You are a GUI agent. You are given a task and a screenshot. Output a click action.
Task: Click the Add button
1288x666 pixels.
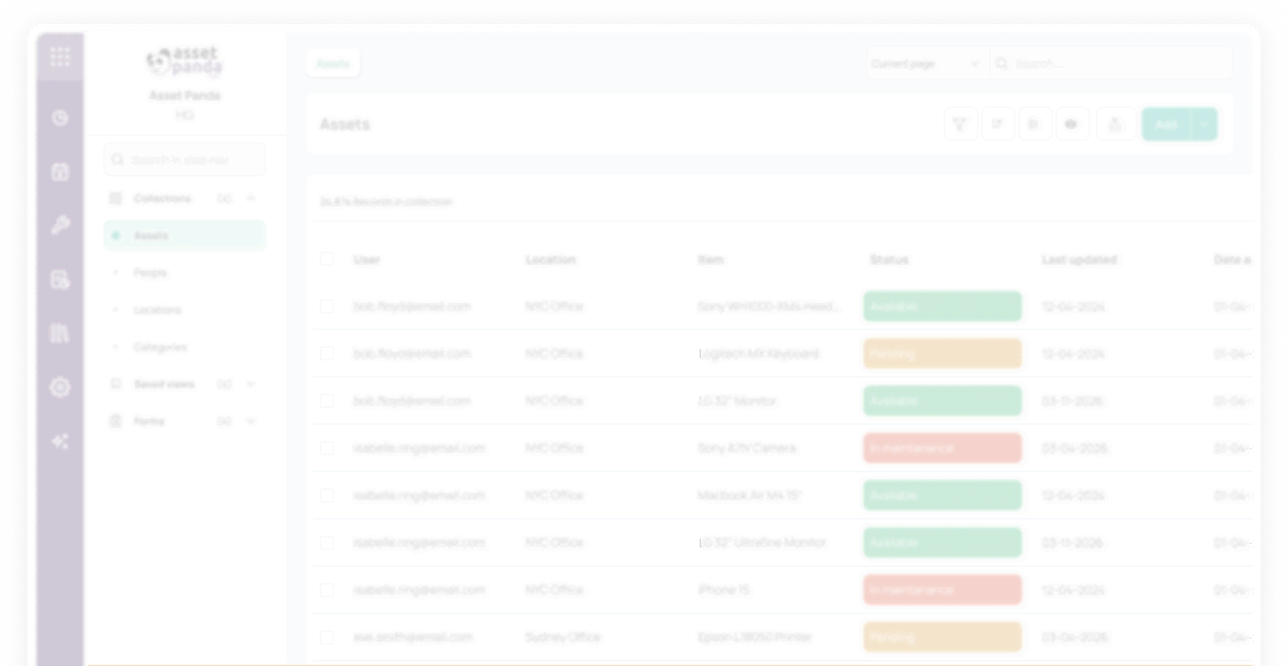1167,124
